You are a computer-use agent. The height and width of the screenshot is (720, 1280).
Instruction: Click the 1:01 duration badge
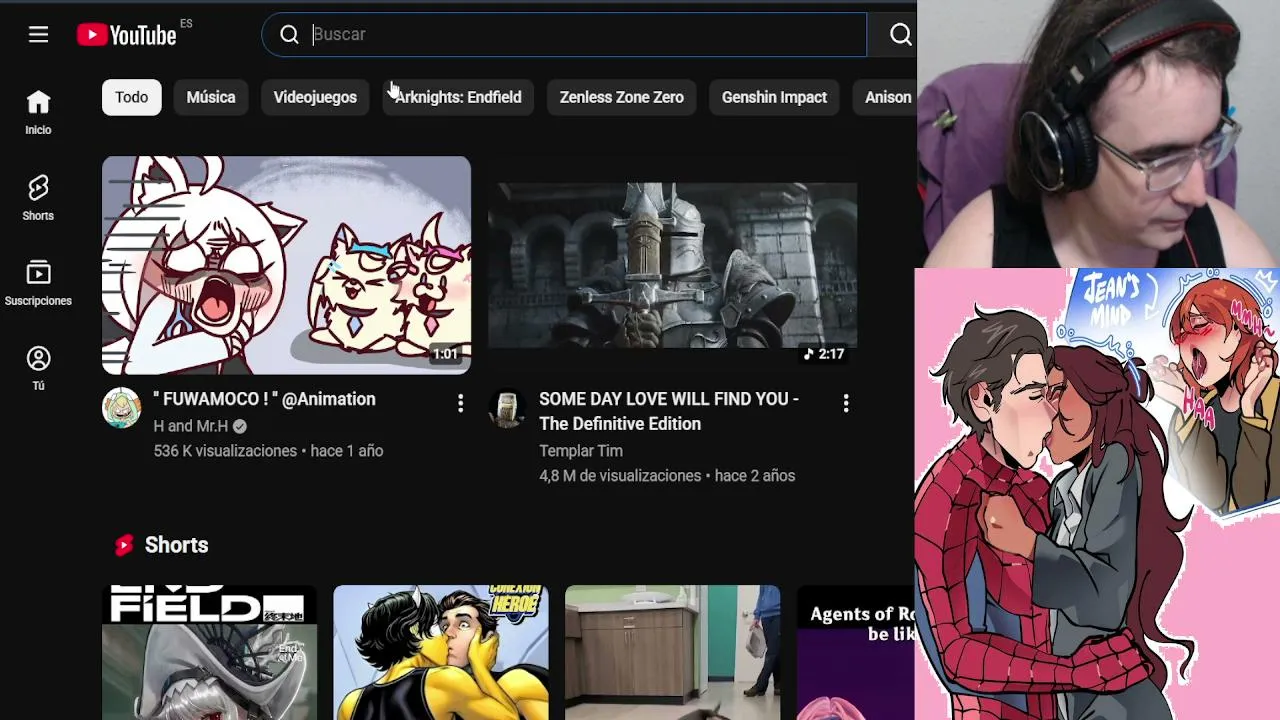coord(445,354)
